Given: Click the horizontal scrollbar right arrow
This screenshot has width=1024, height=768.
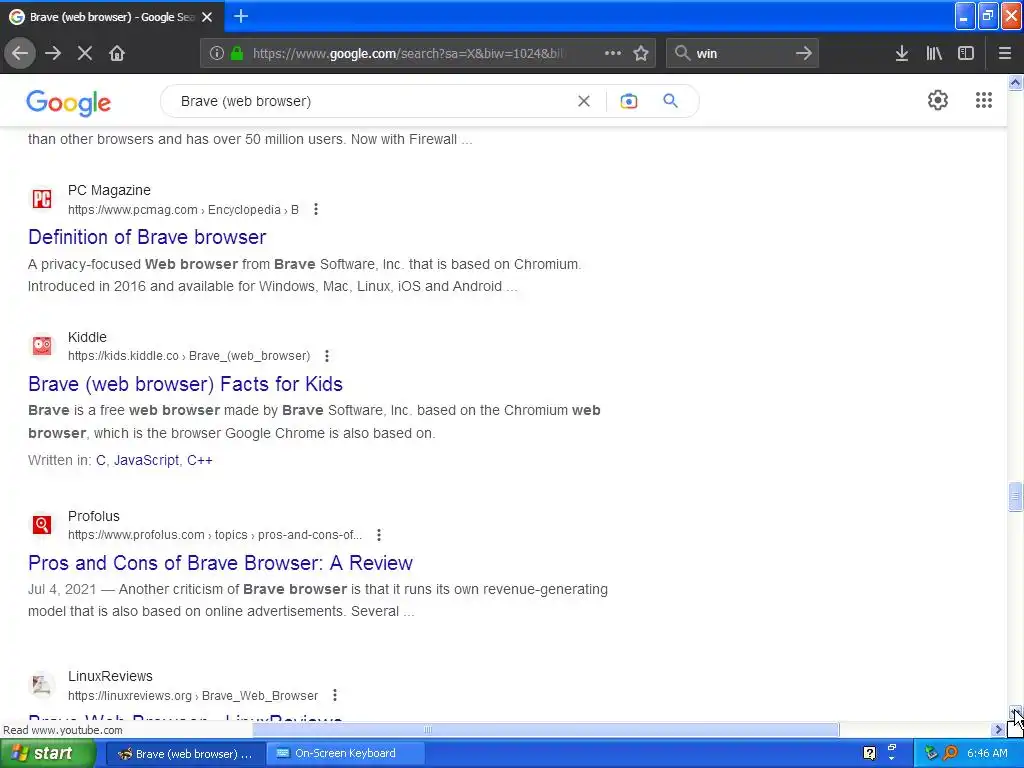Looking at the screenshot, I should (998, 729).
